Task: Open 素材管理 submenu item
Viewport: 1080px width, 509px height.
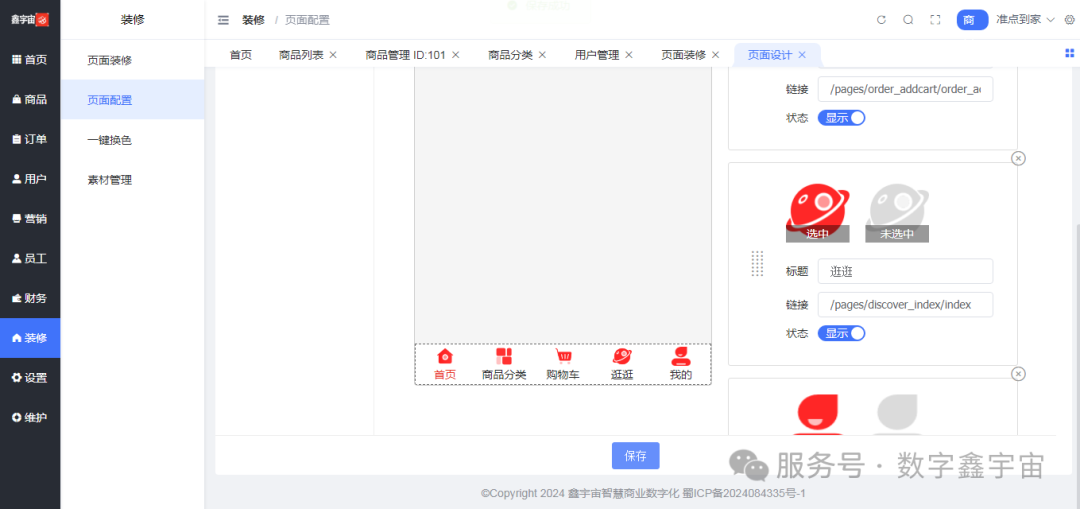Action: coord(132,180)
